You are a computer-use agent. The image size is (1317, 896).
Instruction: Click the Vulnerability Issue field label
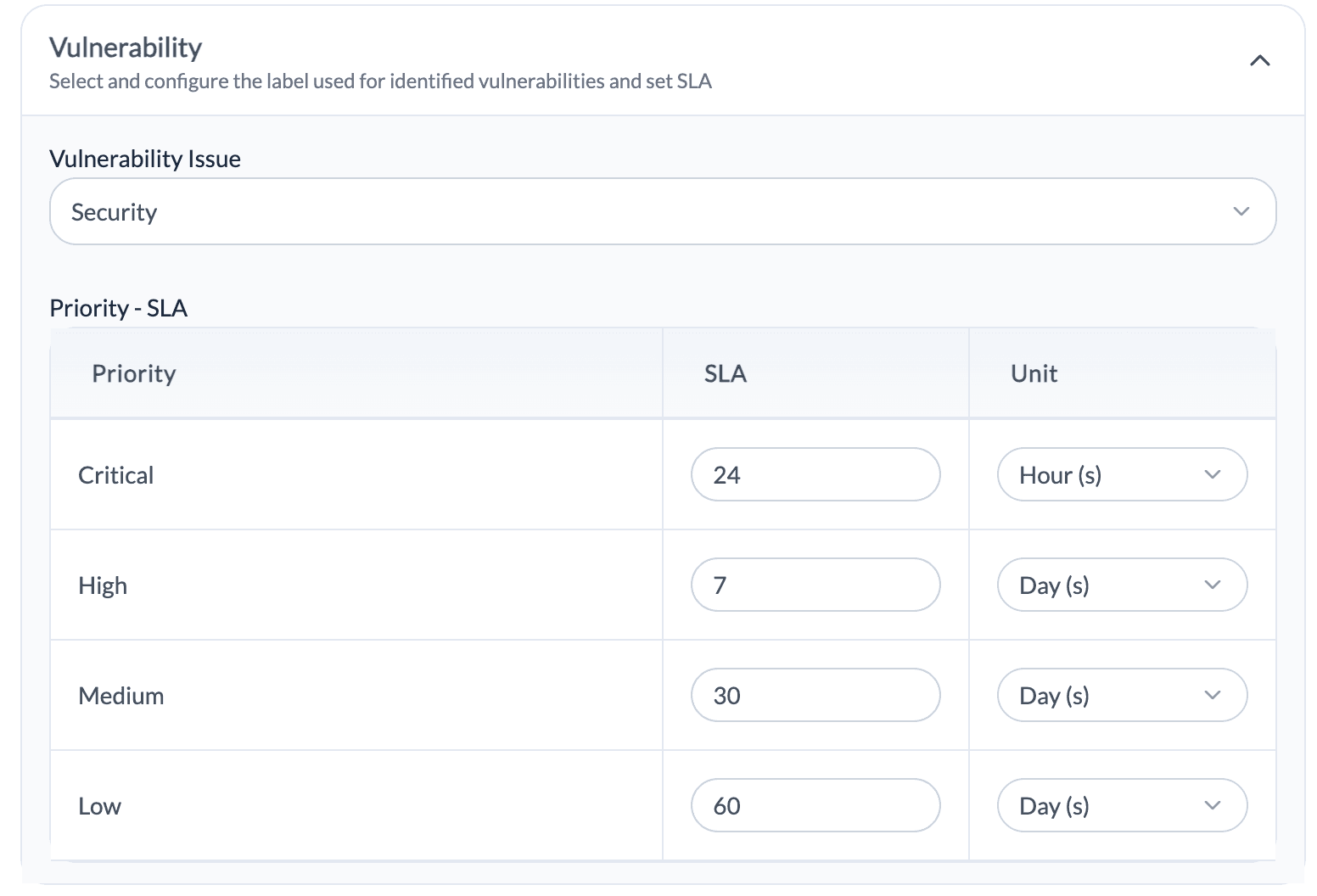(x=145, y=159)
